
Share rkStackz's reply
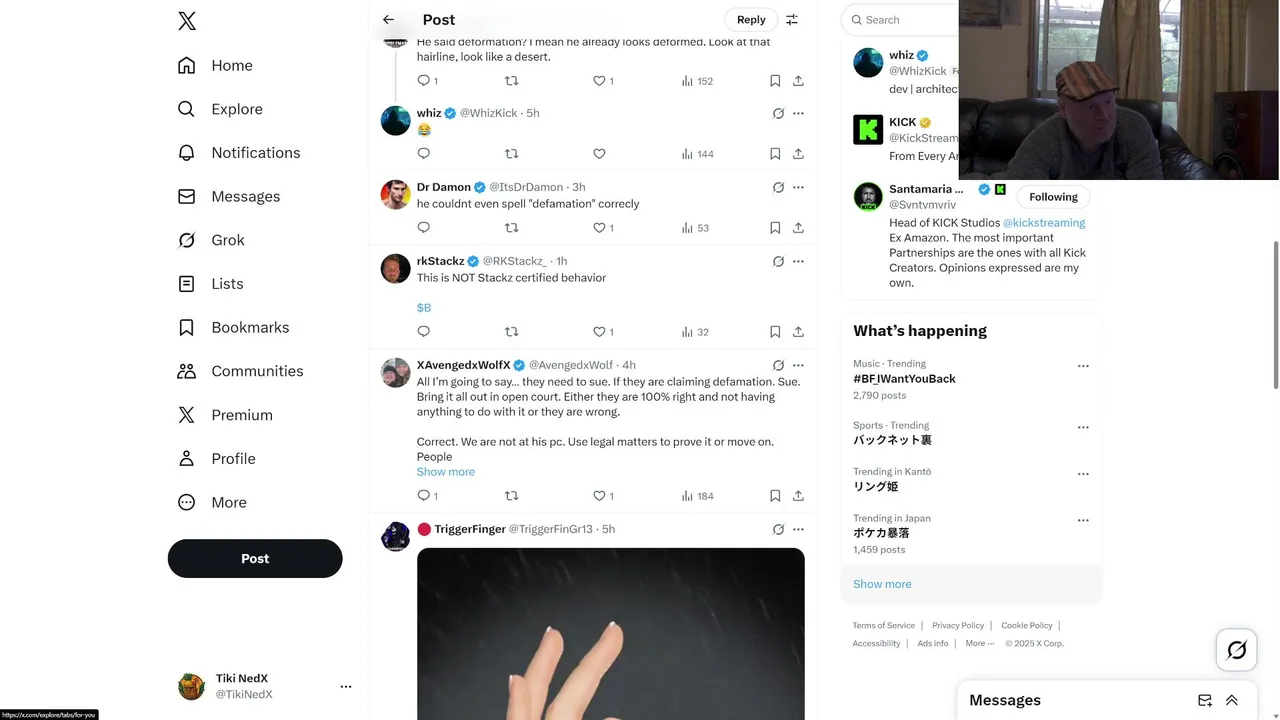click(x=798, y=332)
